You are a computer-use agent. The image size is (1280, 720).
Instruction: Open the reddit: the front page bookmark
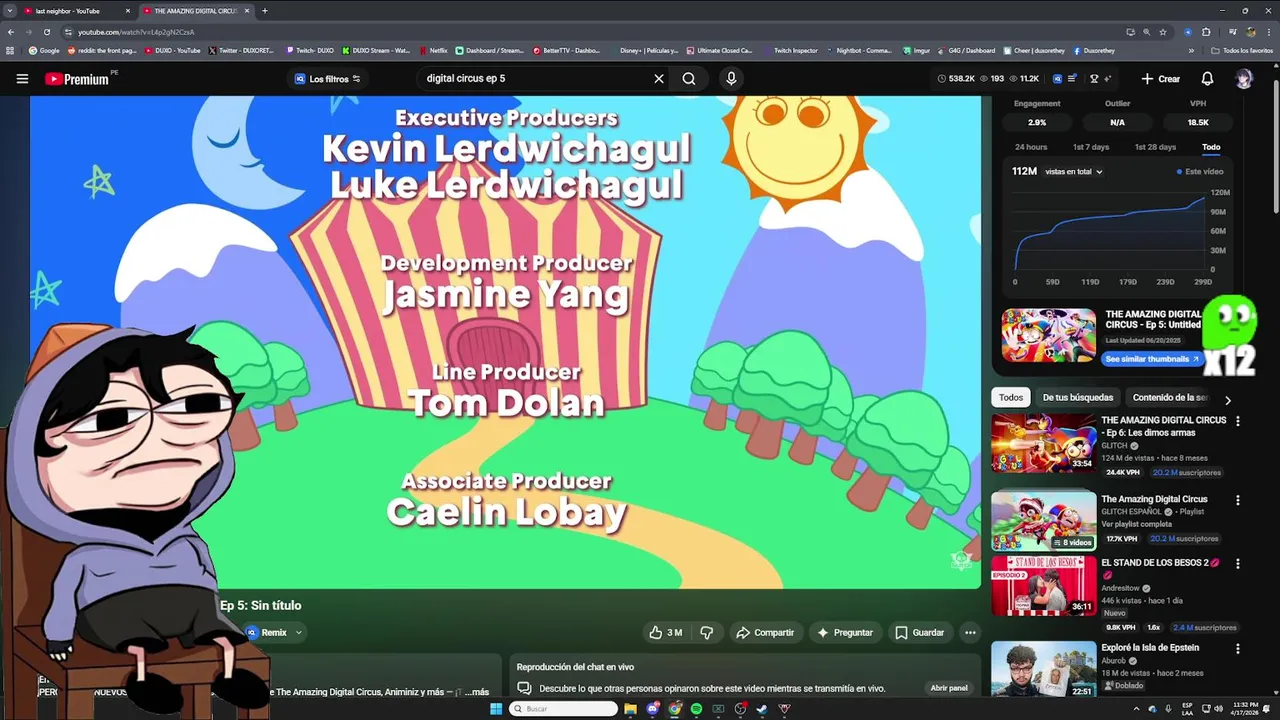pos(102,50)
